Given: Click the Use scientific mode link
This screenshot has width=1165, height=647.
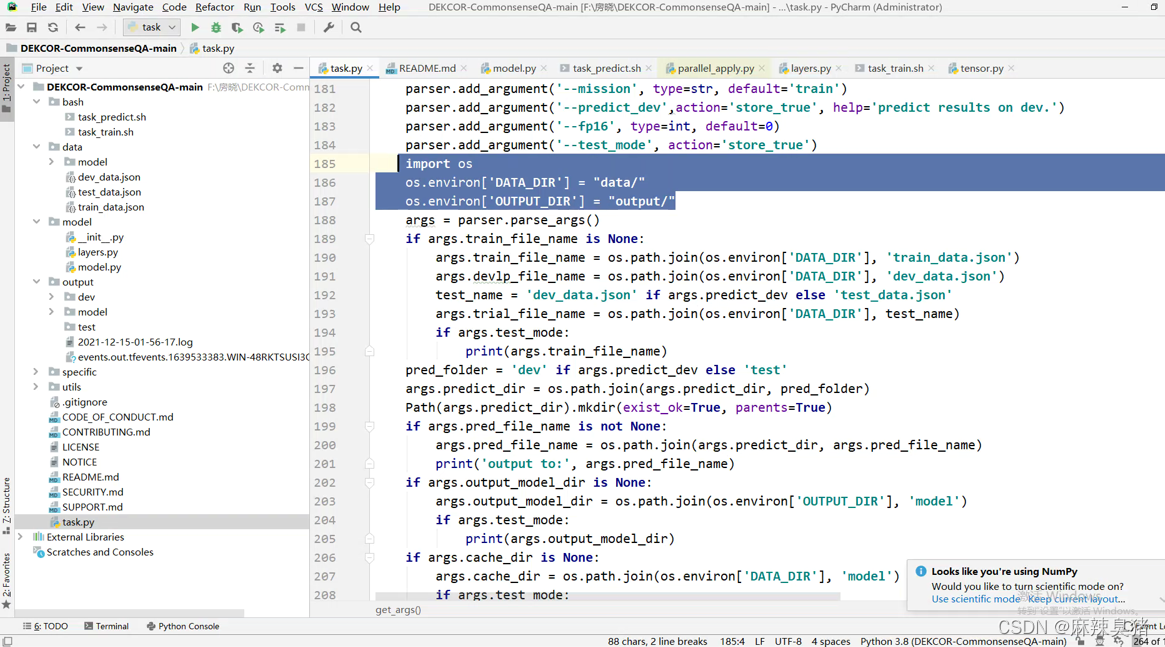Looking at the screenshot, I should [976, 599].
